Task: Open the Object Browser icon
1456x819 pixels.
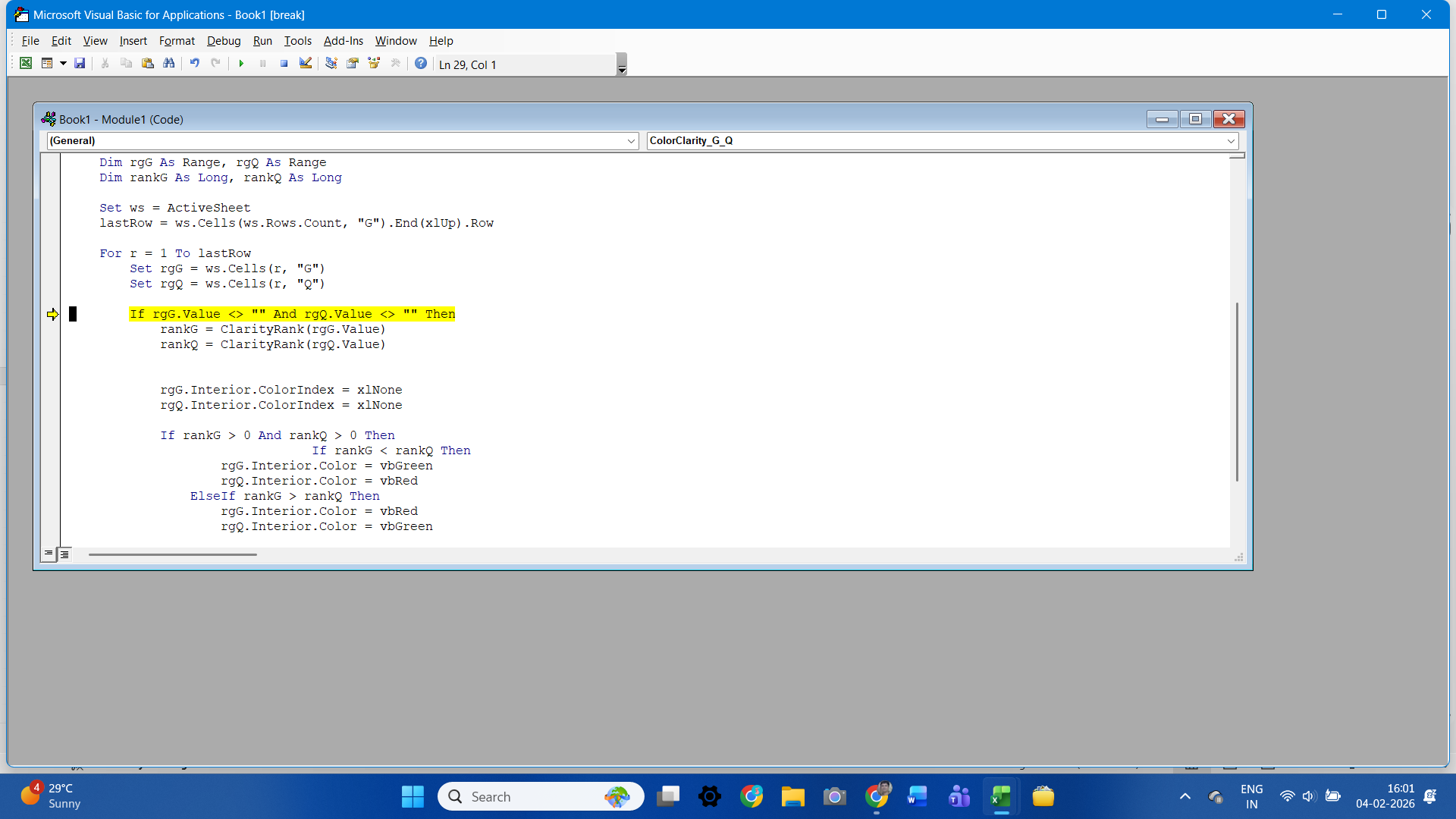Action: click(374, 64)
